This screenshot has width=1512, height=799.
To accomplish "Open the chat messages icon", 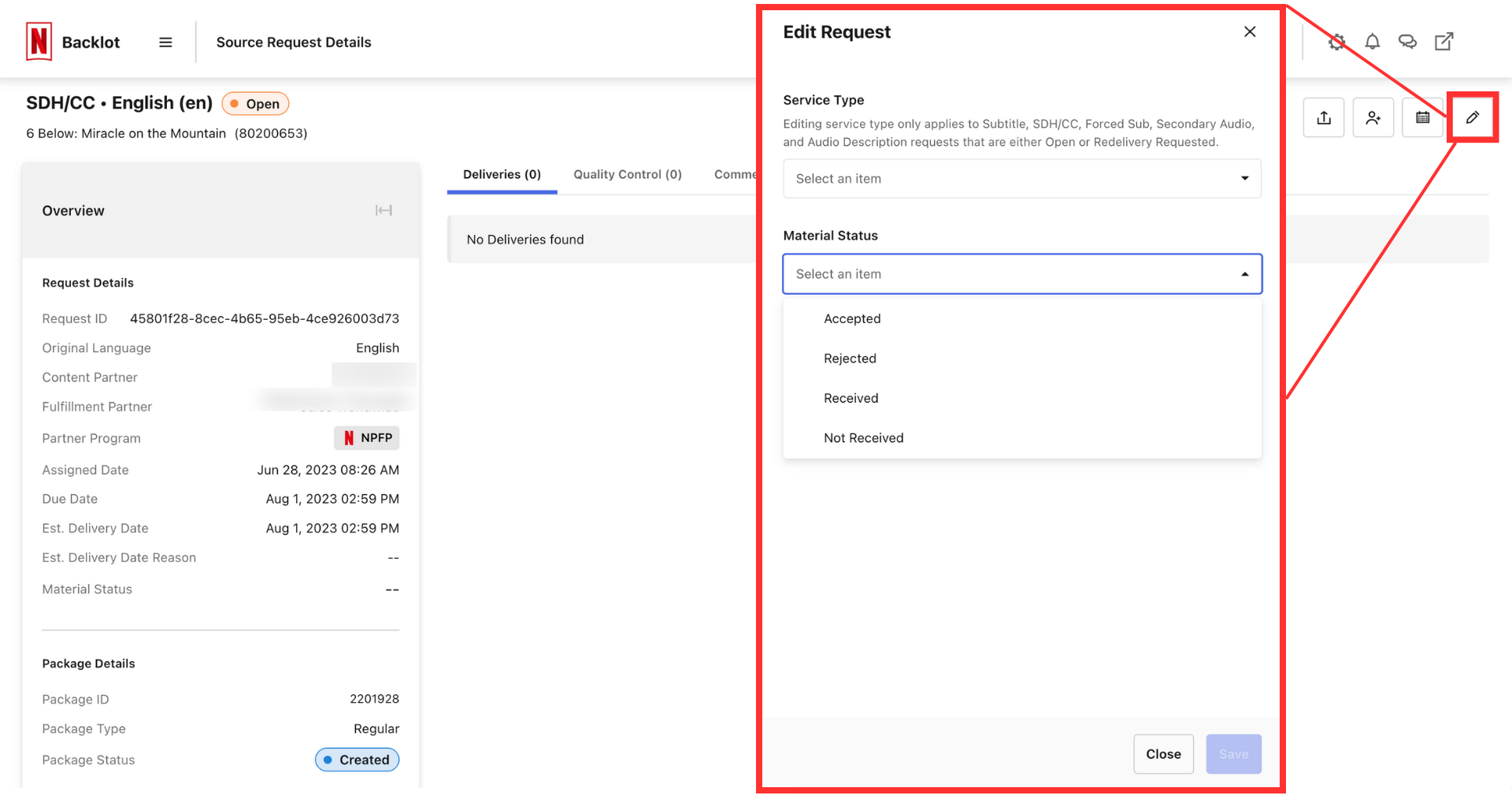I will (1407, 42).
